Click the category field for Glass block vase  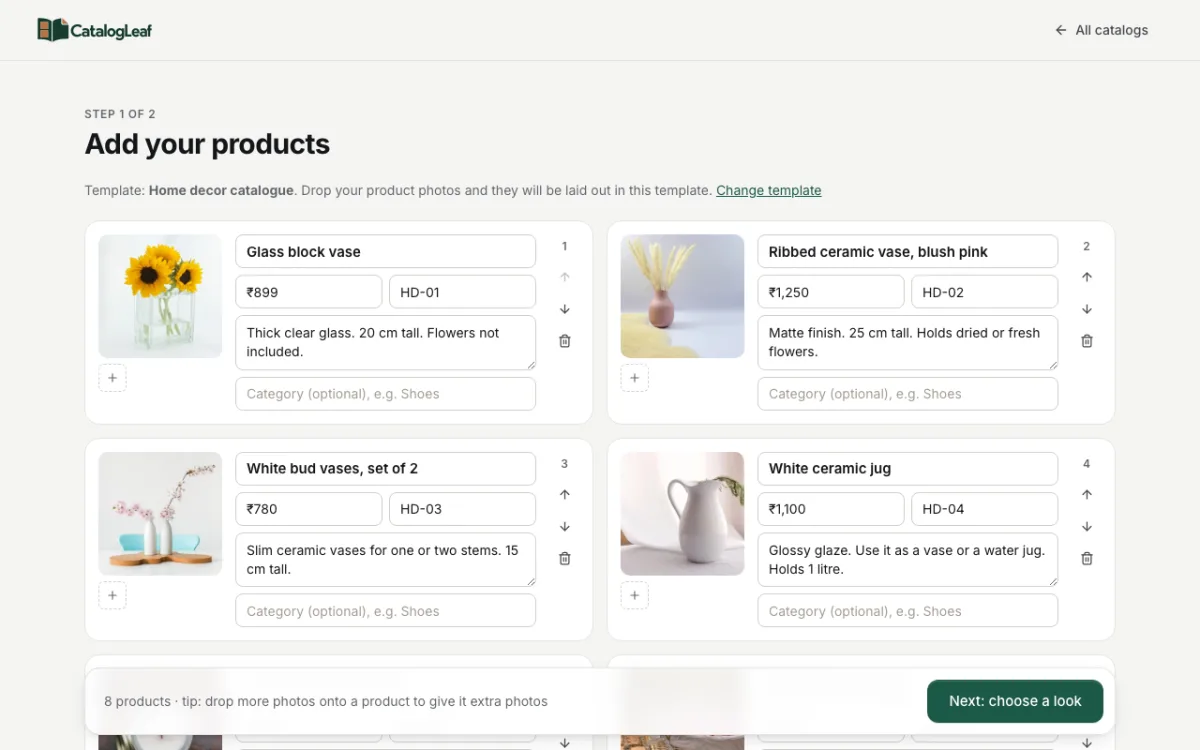[385, 394]
